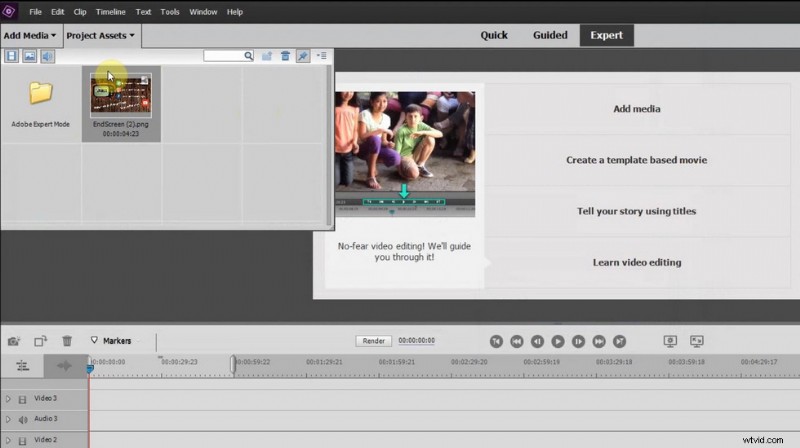Click the 00:01:29:21 mark on timeline ruler
This screenshot has width=800, height=448.
pyautogui.click(x=324, y=362)
